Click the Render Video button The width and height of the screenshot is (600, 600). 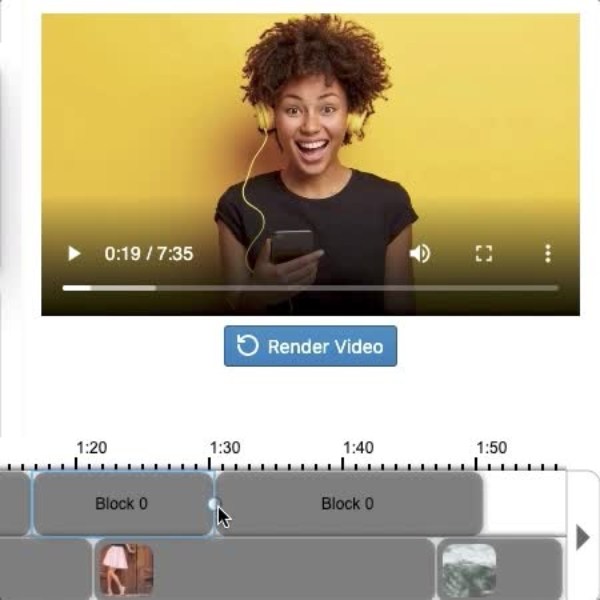point(310,346)
